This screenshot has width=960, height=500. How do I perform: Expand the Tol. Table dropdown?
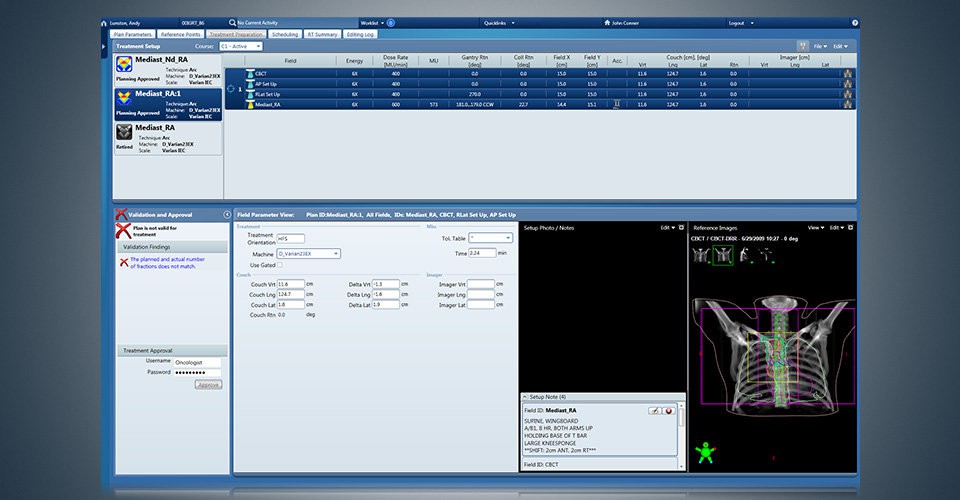[x=490, y=238]
